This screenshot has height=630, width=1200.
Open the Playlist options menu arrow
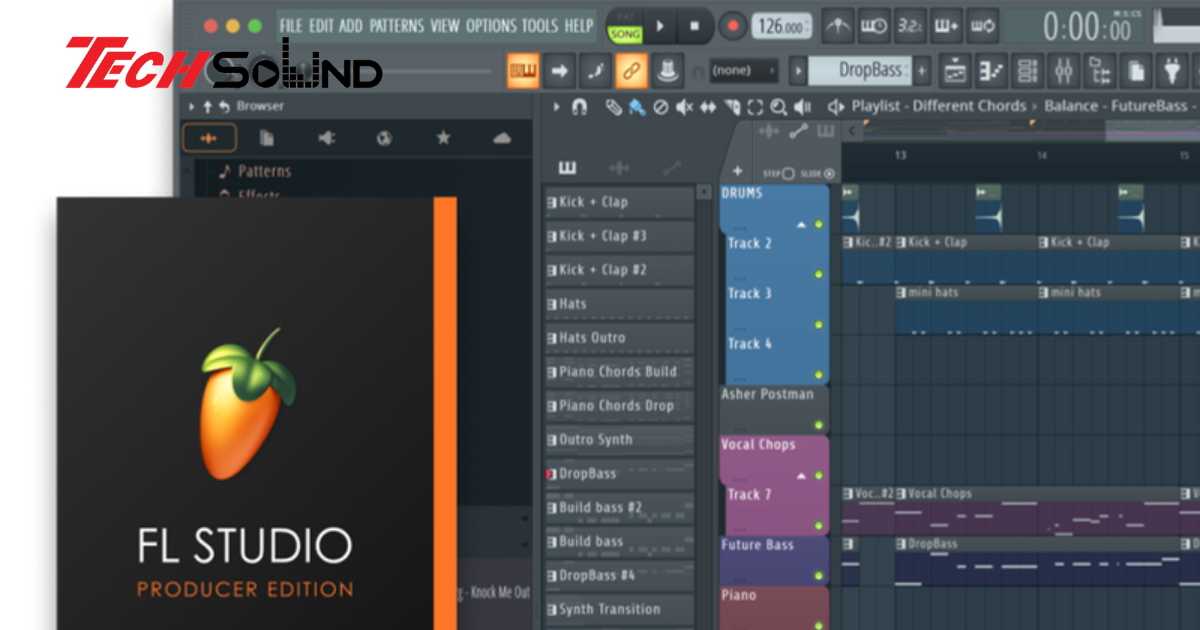(x=557, y=106)
